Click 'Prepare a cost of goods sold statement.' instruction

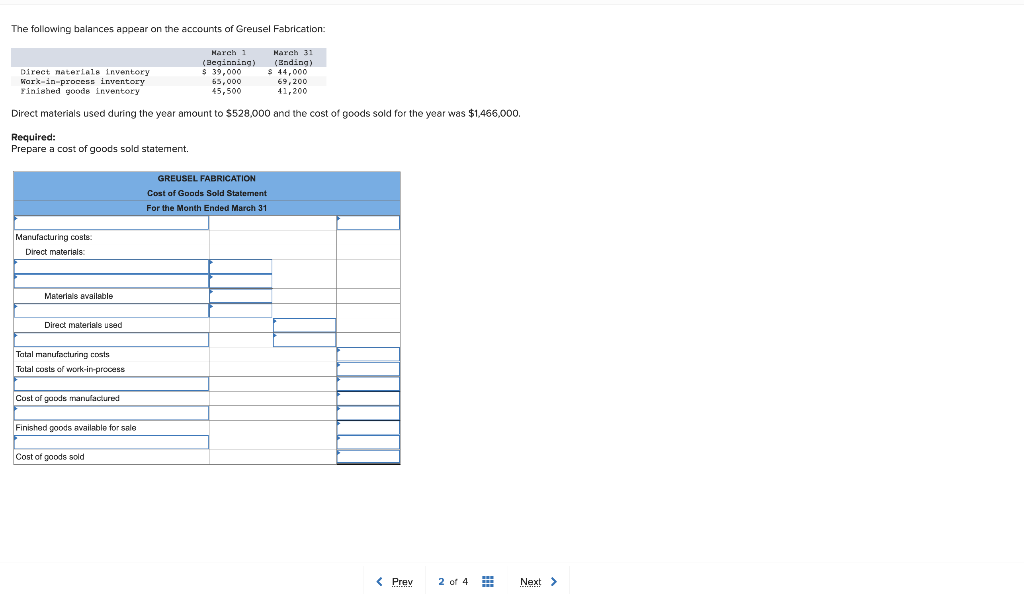(x=100, y=149)
